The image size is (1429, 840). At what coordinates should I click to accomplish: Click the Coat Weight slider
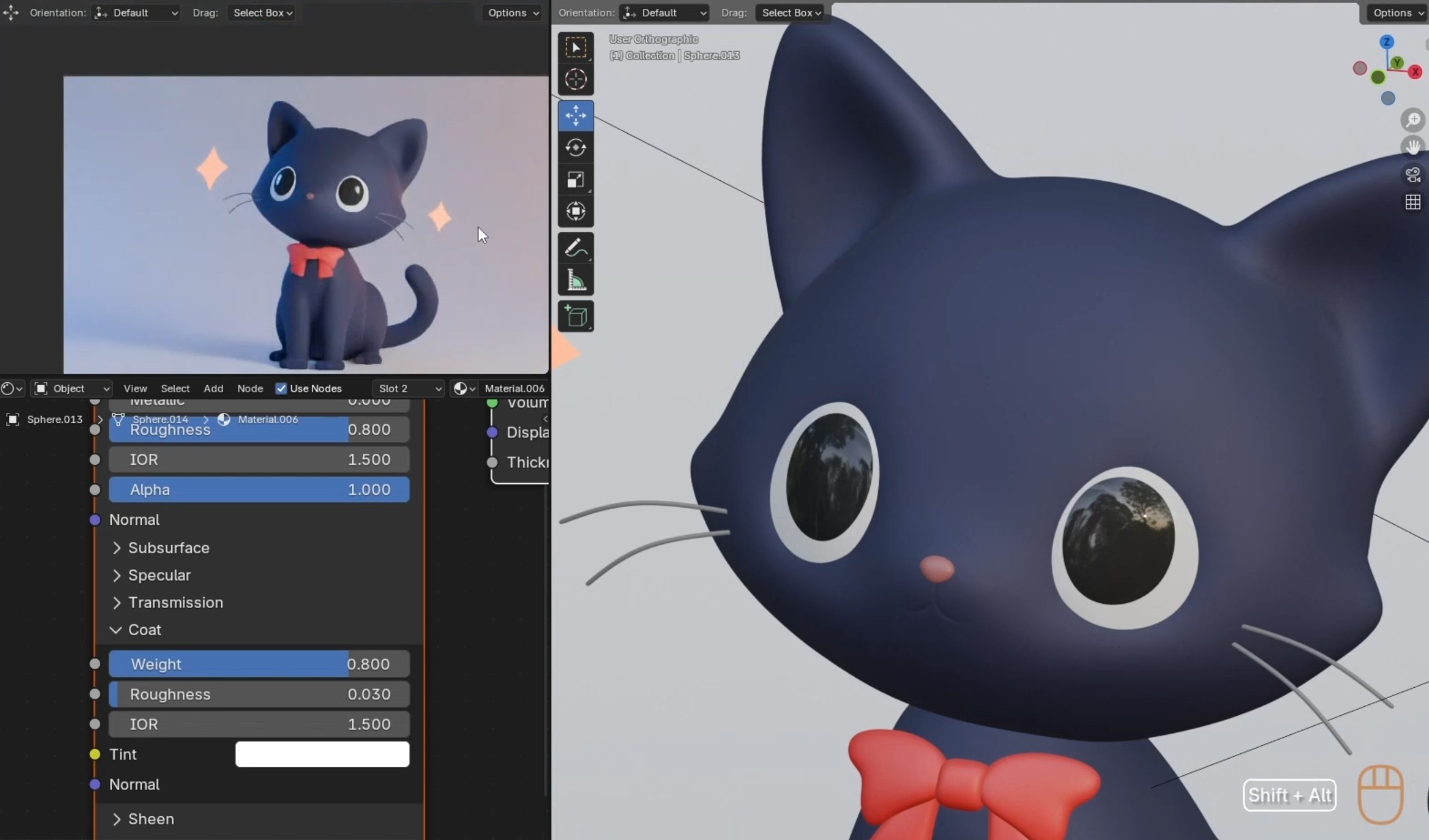(259, 664)
